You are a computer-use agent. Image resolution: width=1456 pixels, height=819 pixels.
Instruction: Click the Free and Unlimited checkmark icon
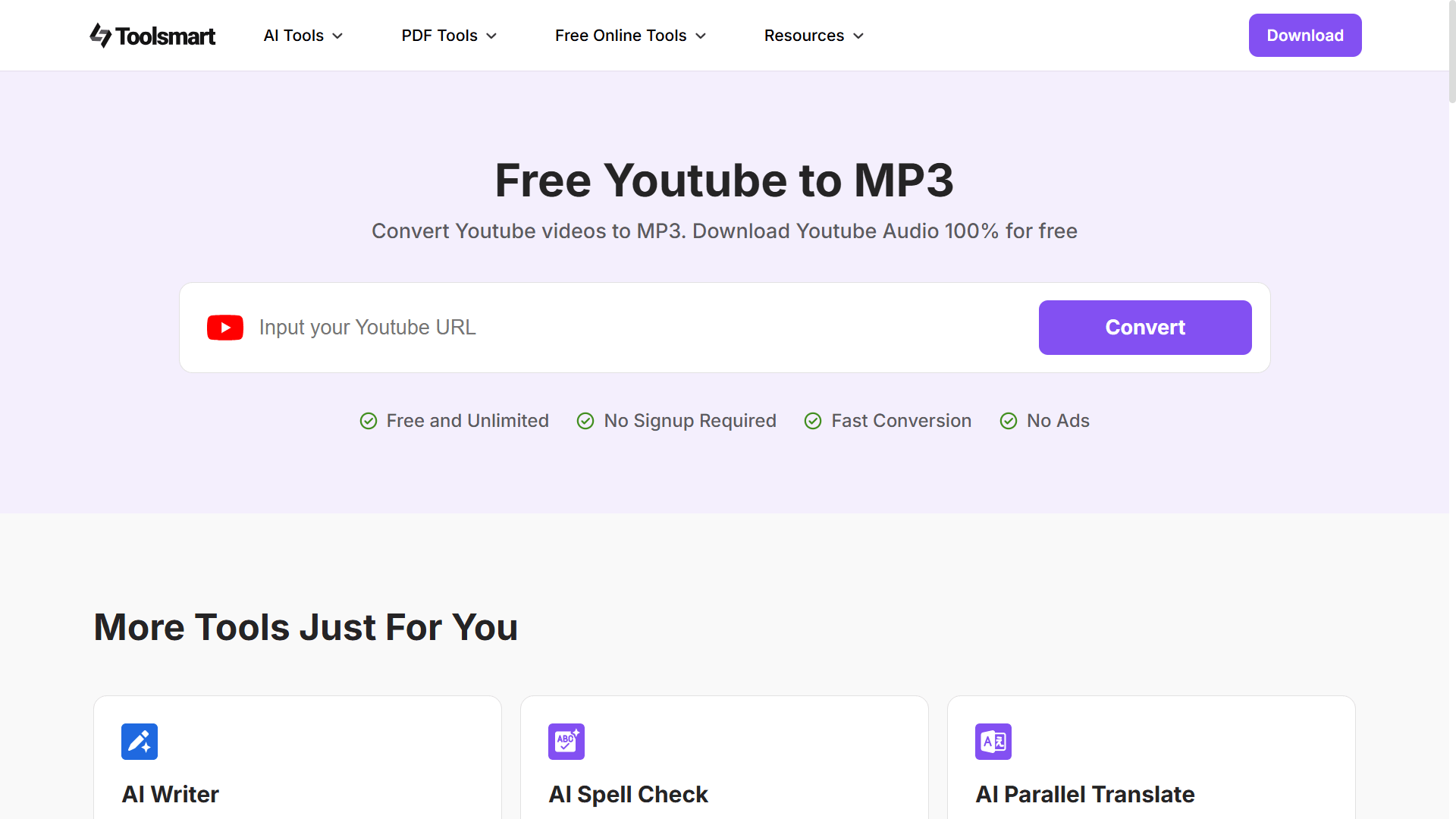click(x=369, y=421)
